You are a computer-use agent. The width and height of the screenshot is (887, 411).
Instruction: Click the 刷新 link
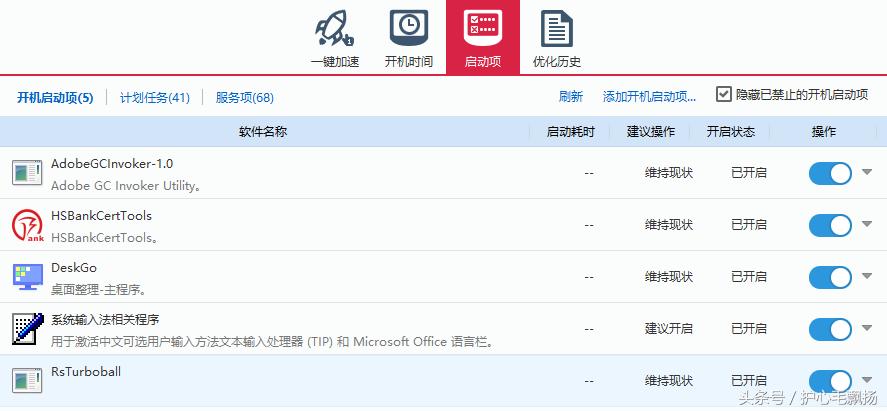571,97
